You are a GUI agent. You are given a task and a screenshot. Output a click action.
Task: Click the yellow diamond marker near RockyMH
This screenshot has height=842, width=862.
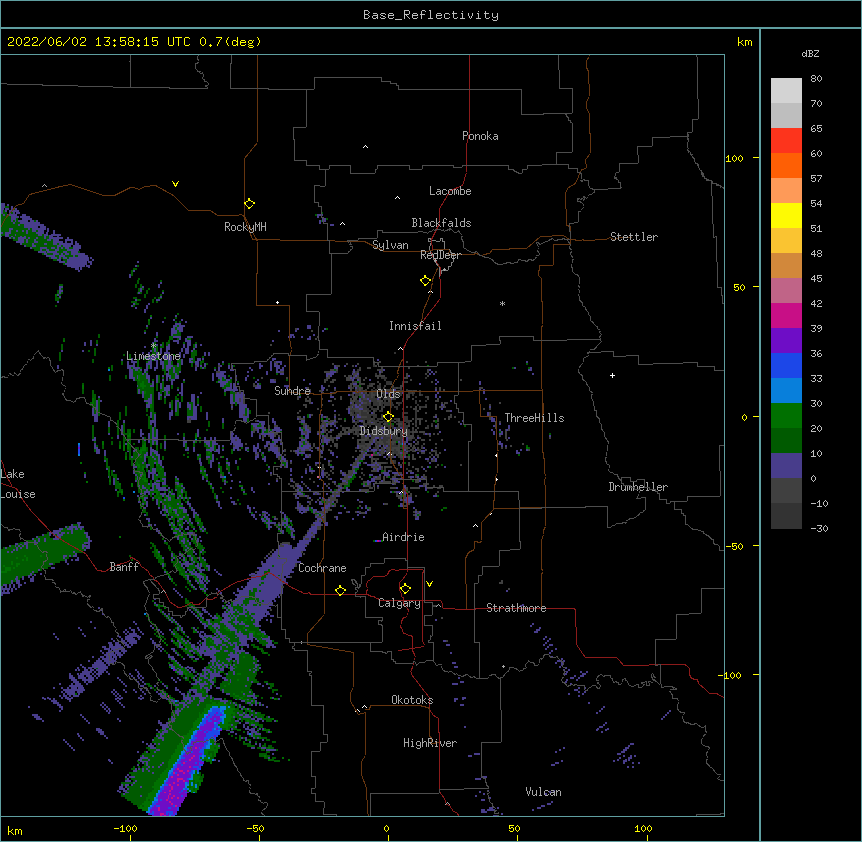tap(249, 204)
